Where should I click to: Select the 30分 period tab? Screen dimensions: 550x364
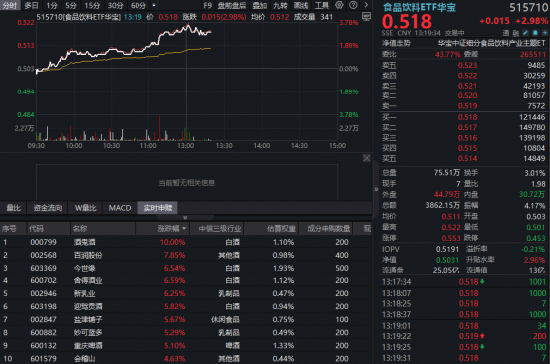tap(115, 5)
